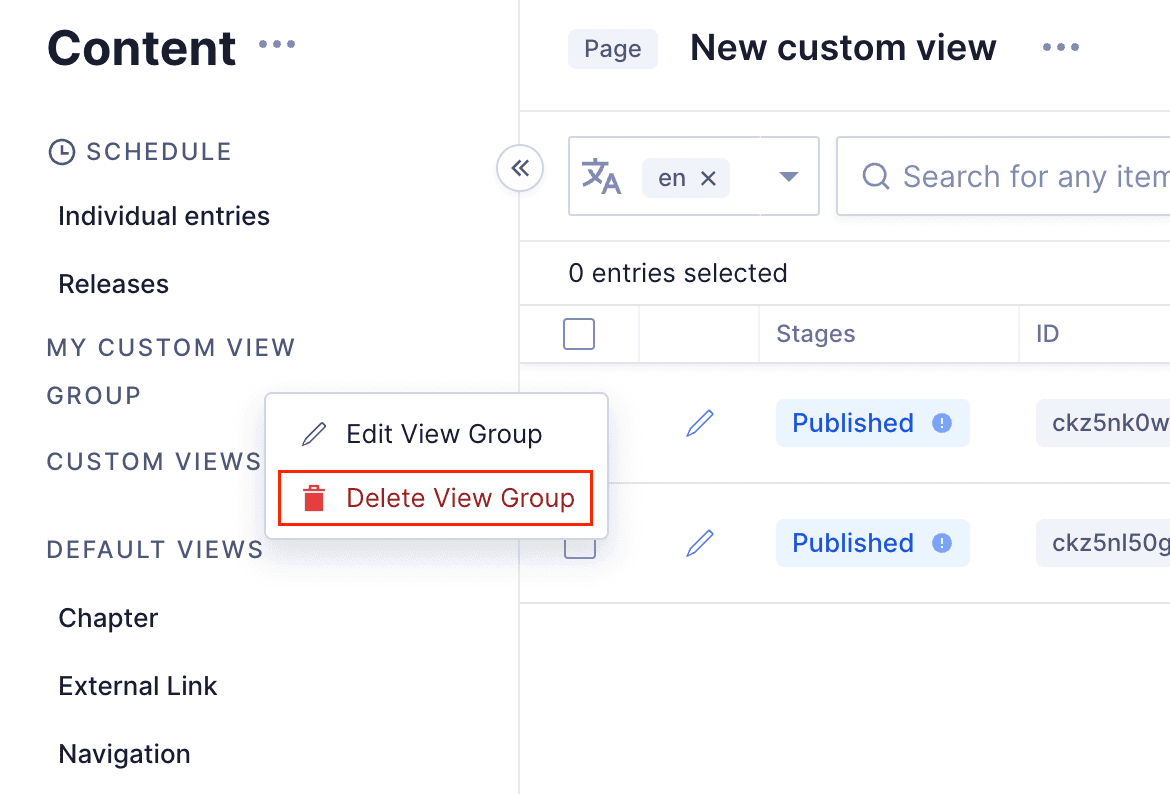Open the Individual entries view

163,215
